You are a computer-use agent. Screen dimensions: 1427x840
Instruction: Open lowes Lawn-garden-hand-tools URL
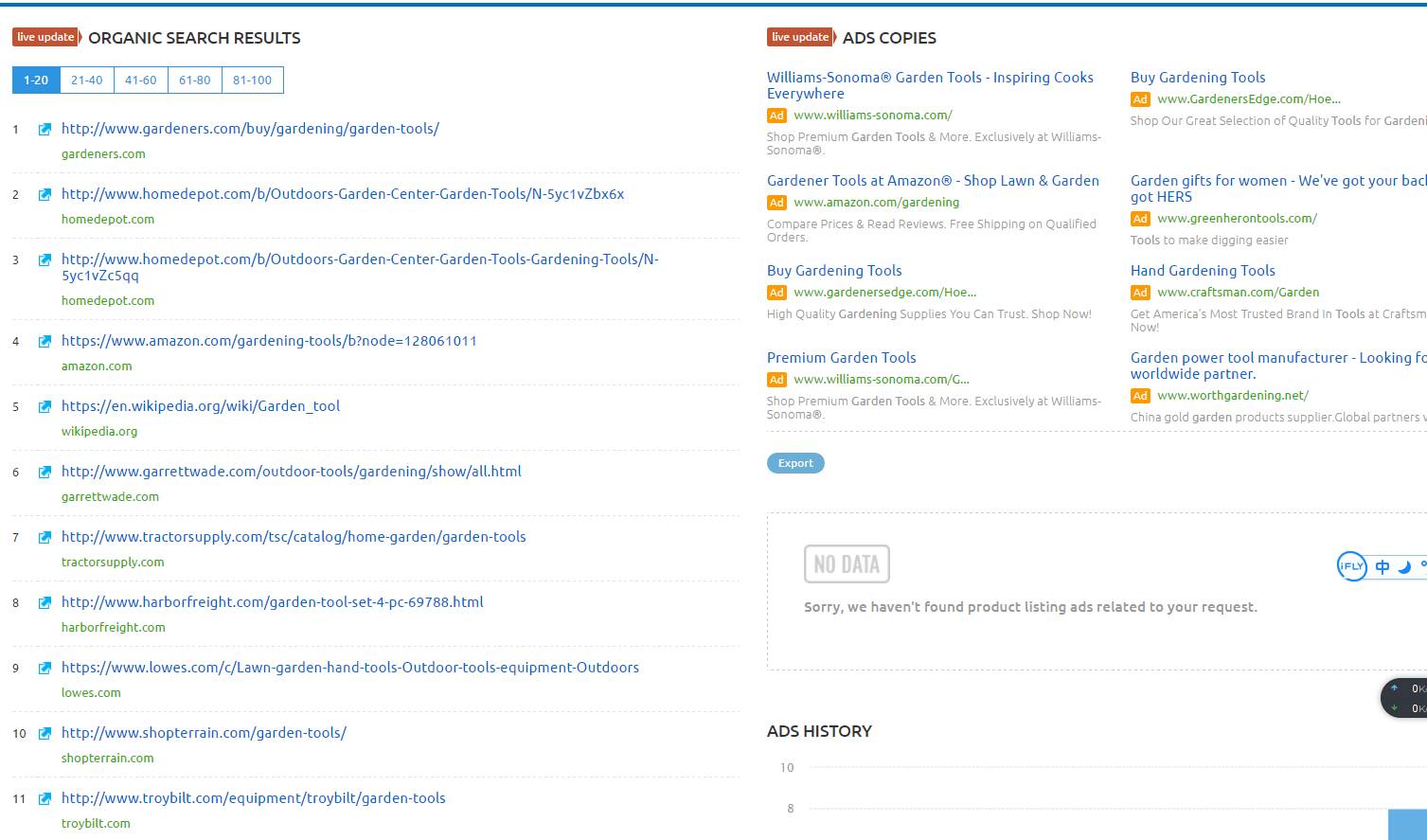point(350,668)
